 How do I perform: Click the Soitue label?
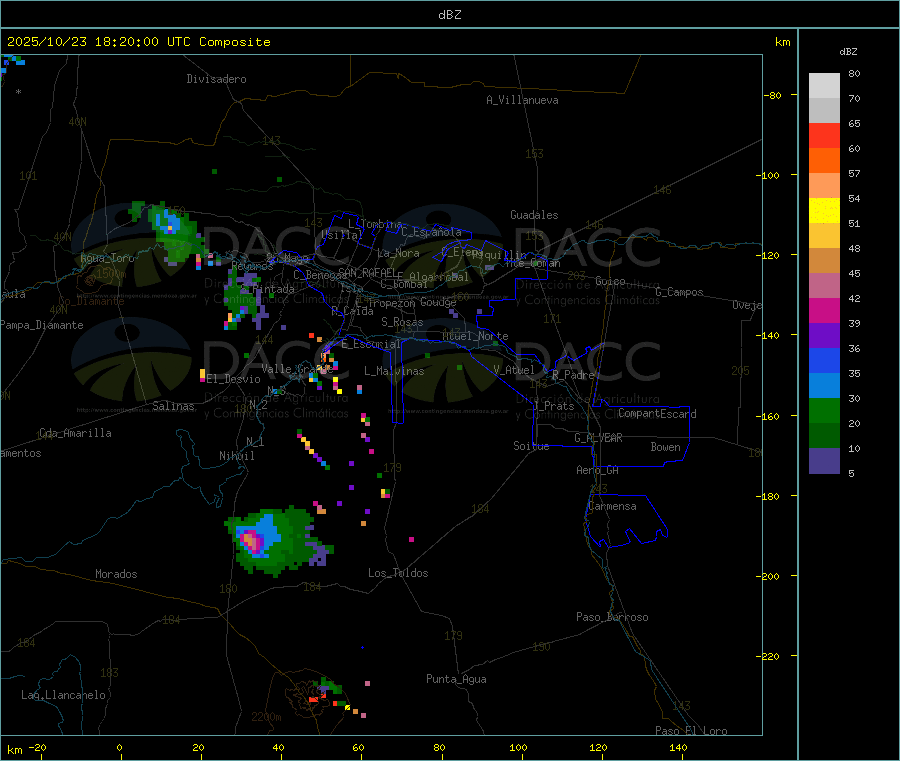[x=531, y=446]
